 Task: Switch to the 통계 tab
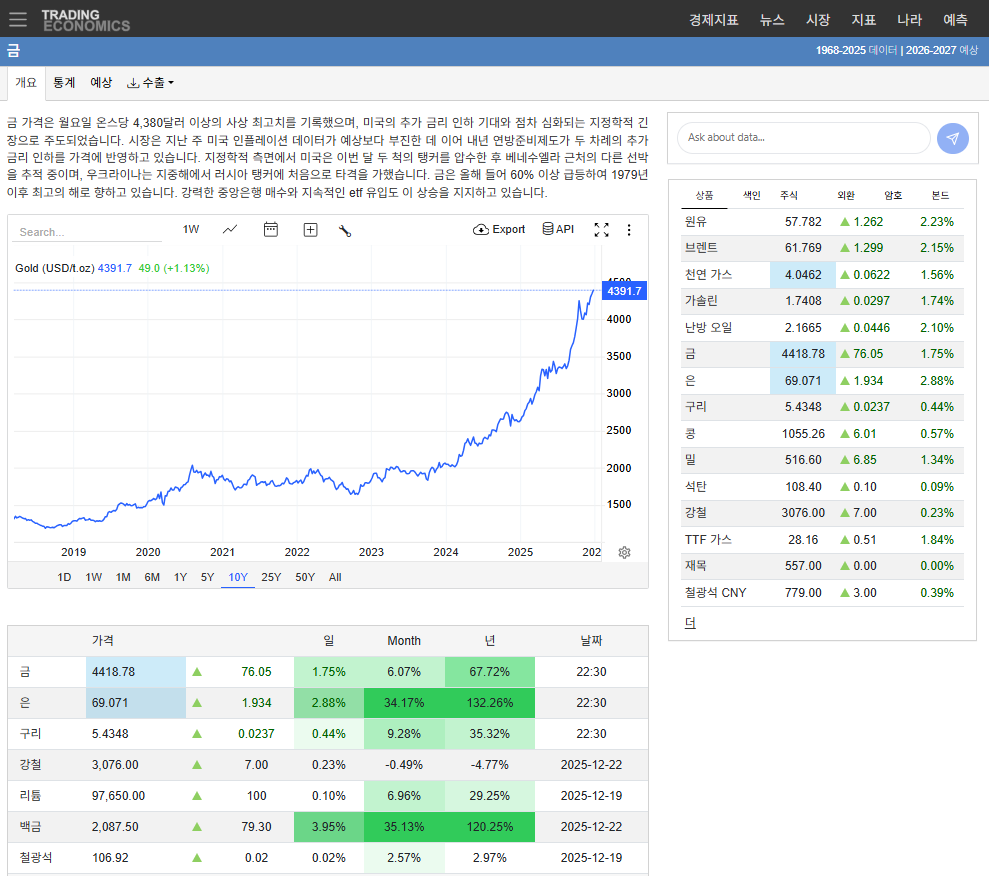point(64,82)
